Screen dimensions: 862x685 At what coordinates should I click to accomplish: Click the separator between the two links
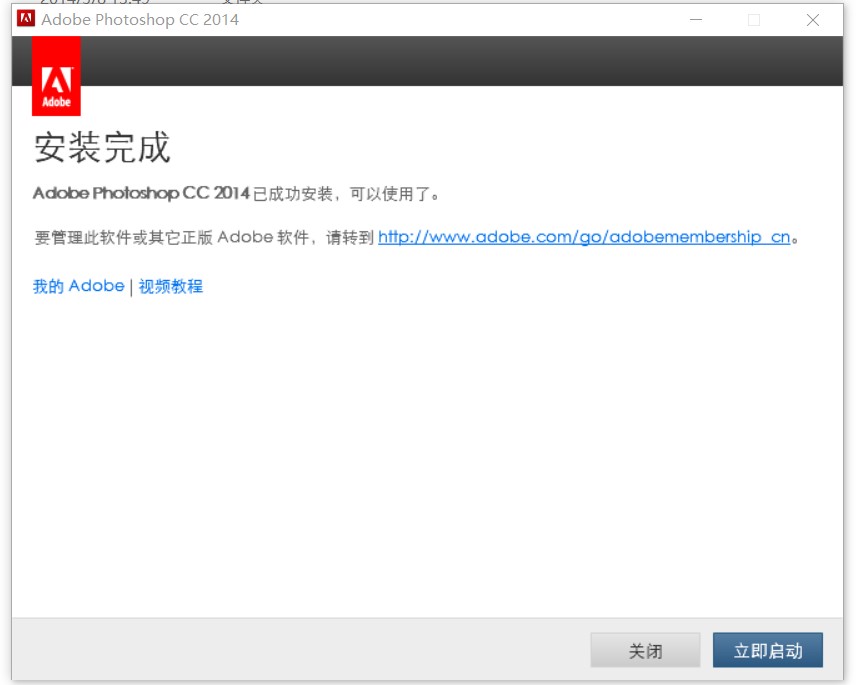131,287
